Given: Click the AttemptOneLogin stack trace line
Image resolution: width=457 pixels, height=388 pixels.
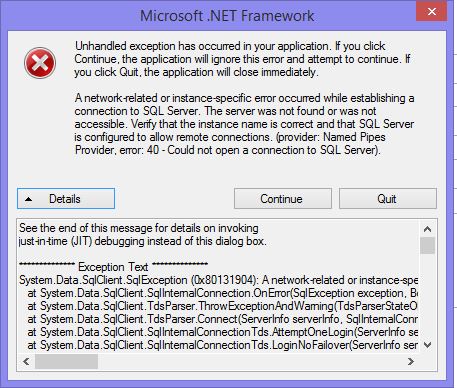Looking at the screenshot, I should [x=223, y=332].
